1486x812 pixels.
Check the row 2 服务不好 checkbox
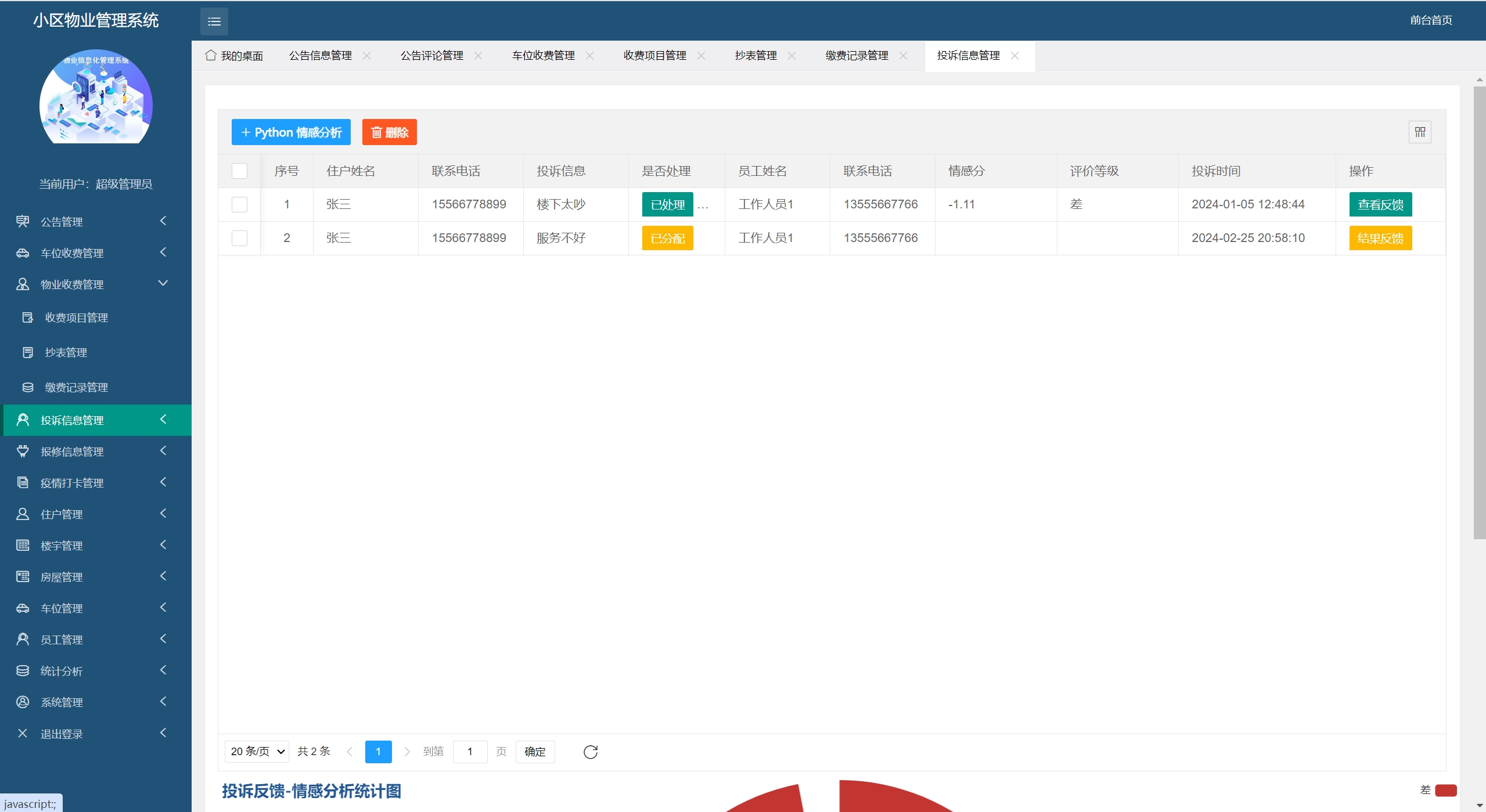point(239,238)
